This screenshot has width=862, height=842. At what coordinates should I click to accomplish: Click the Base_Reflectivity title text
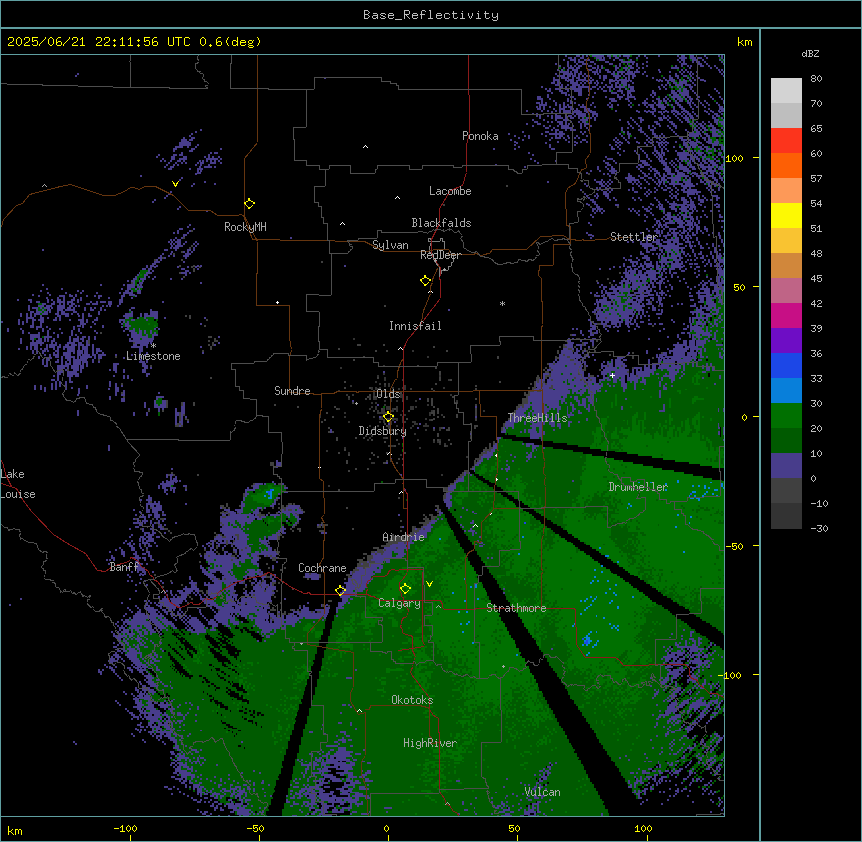(431, 15)
